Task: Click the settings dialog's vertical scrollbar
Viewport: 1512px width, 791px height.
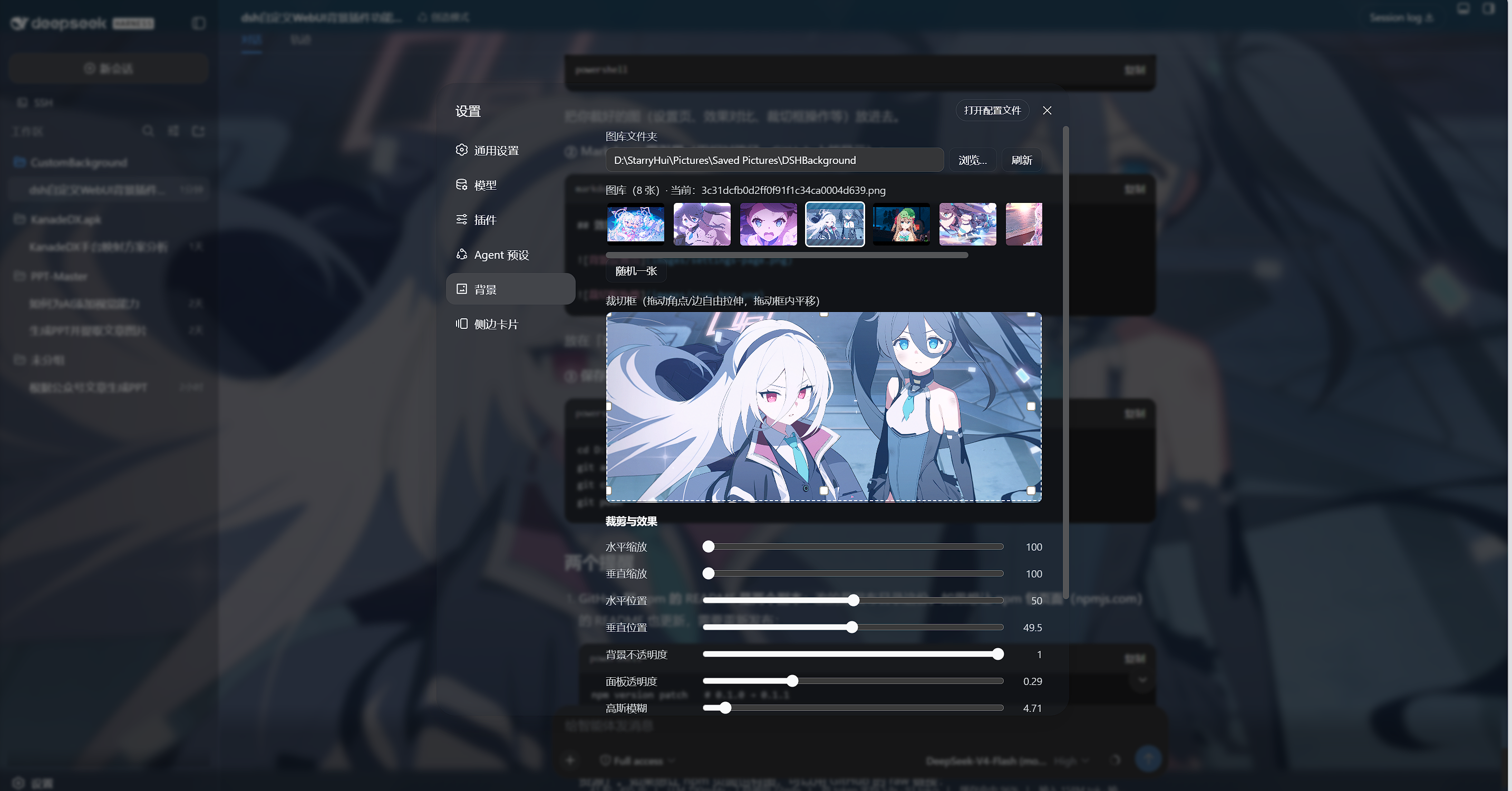Action: click(x=1065, y=362)
